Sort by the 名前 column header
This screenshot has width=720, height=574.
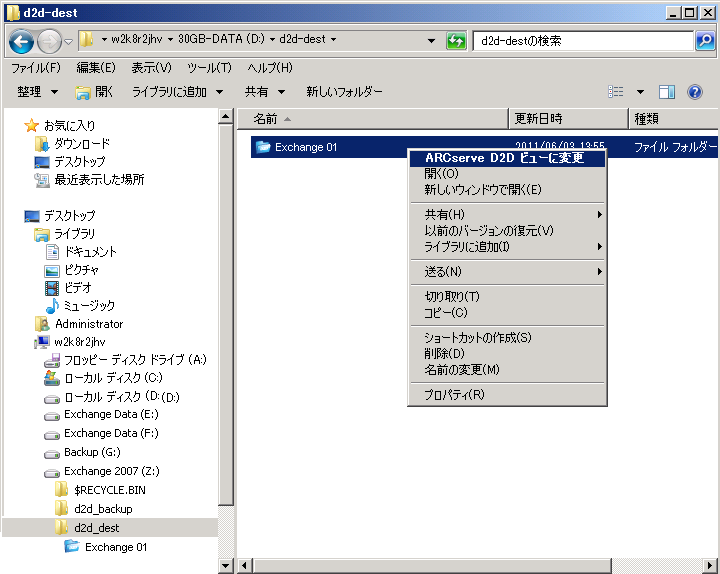click(x=372, y=119)
